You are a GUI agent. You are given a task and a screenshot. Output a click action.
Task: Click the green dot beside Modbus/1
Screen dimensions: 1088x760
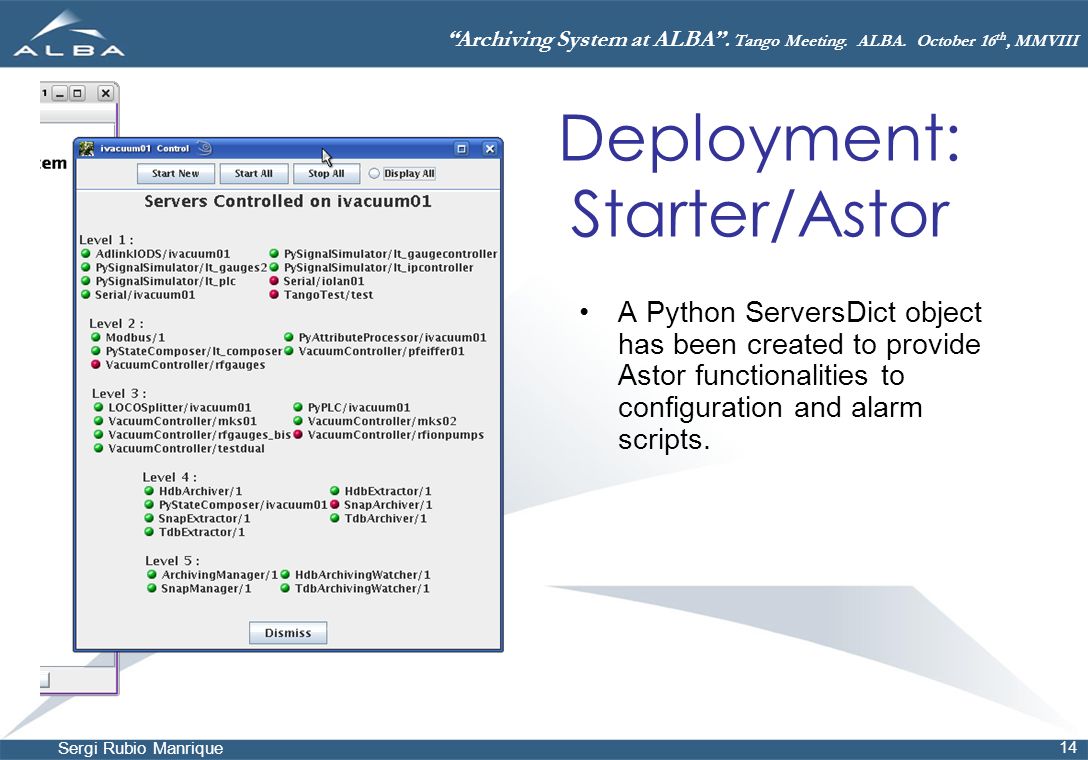click(x=96, y=337)
